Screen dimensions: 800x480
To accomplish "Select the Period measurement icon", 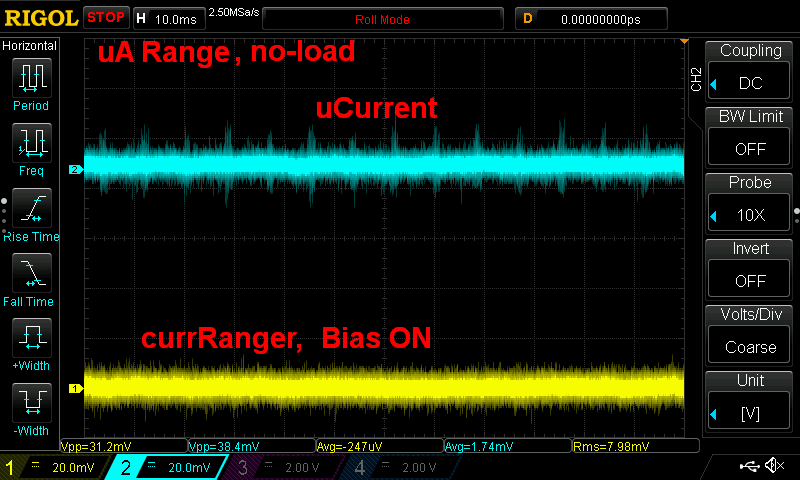I will (x=32, y=78).
